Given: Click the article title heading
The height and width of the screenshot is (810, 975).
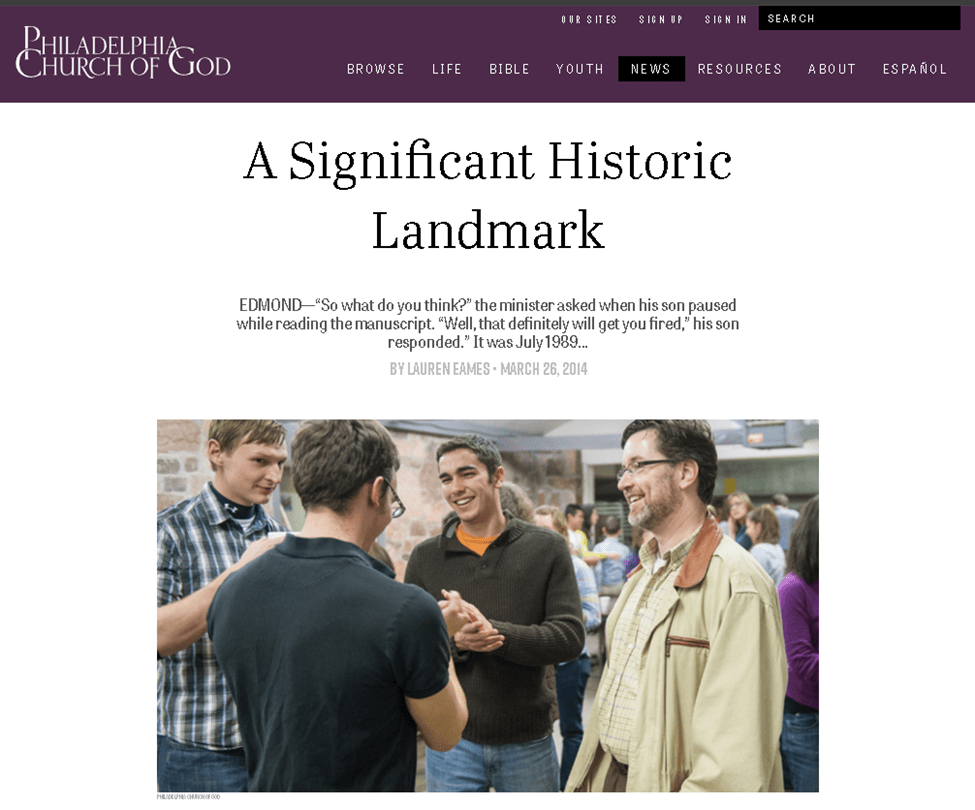Looking at the screenshot, I should (488, 195).
